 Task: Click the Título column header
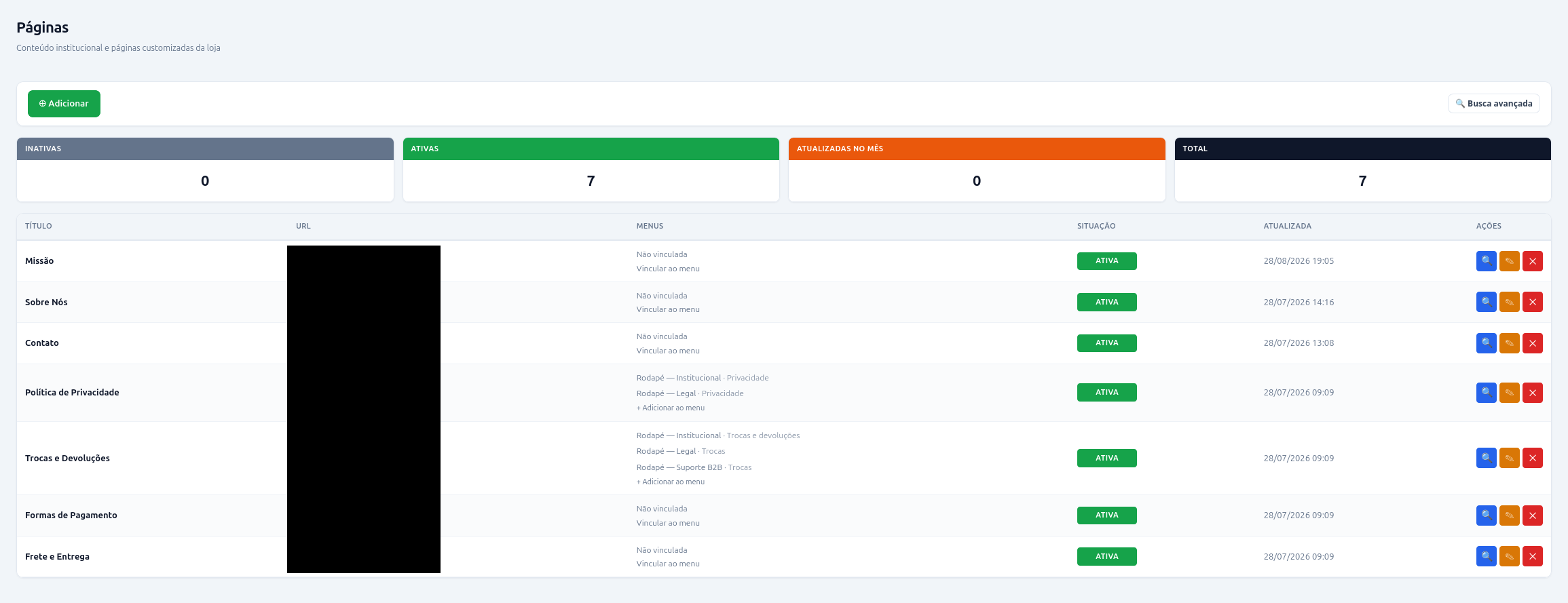coord(39,226)
